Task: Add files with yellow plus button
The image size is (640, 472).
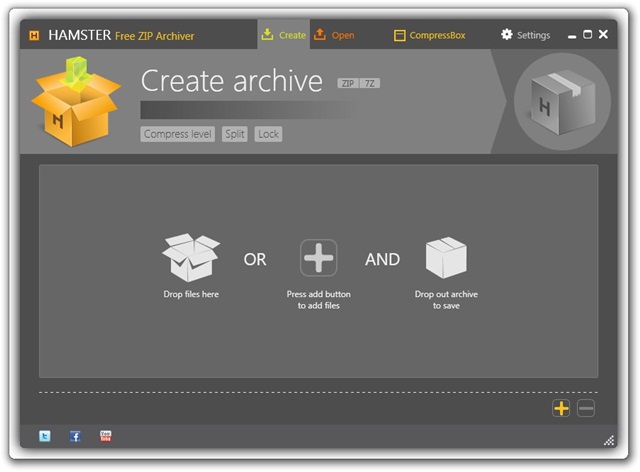Action: (561, 408)
